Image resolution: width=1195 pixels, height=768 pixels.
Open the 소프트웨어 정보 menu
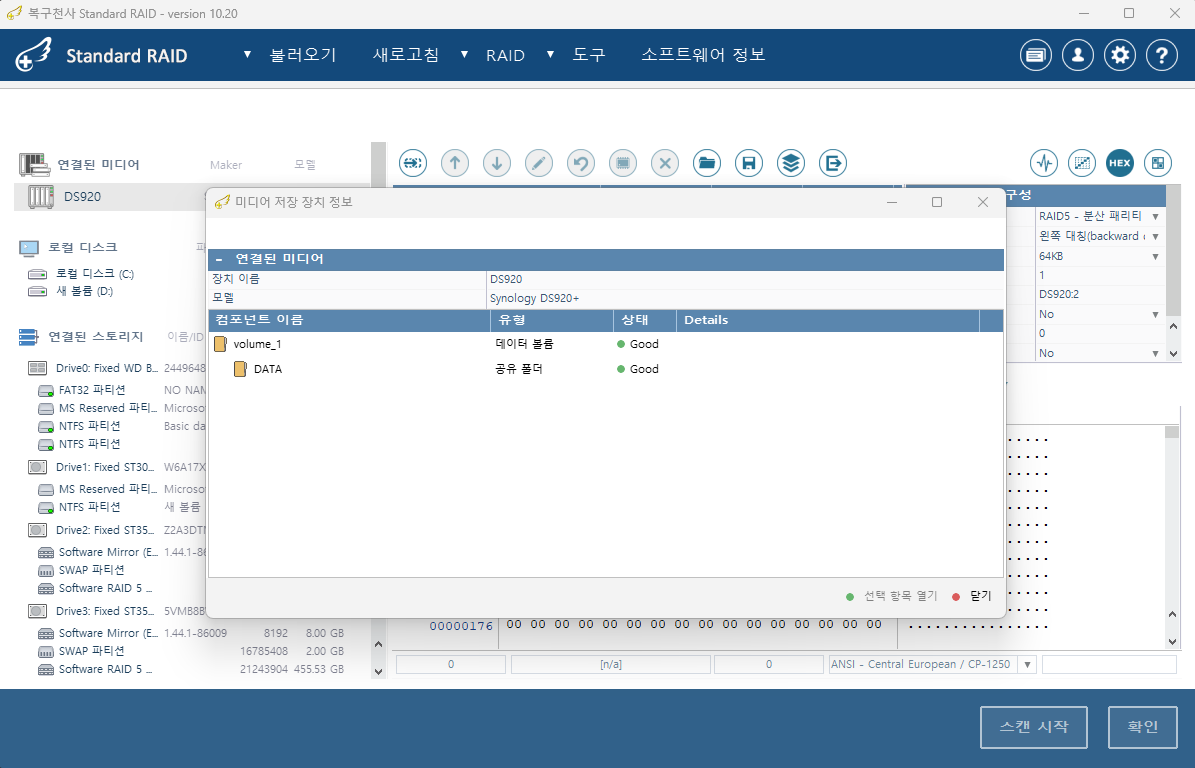[703, 55]
